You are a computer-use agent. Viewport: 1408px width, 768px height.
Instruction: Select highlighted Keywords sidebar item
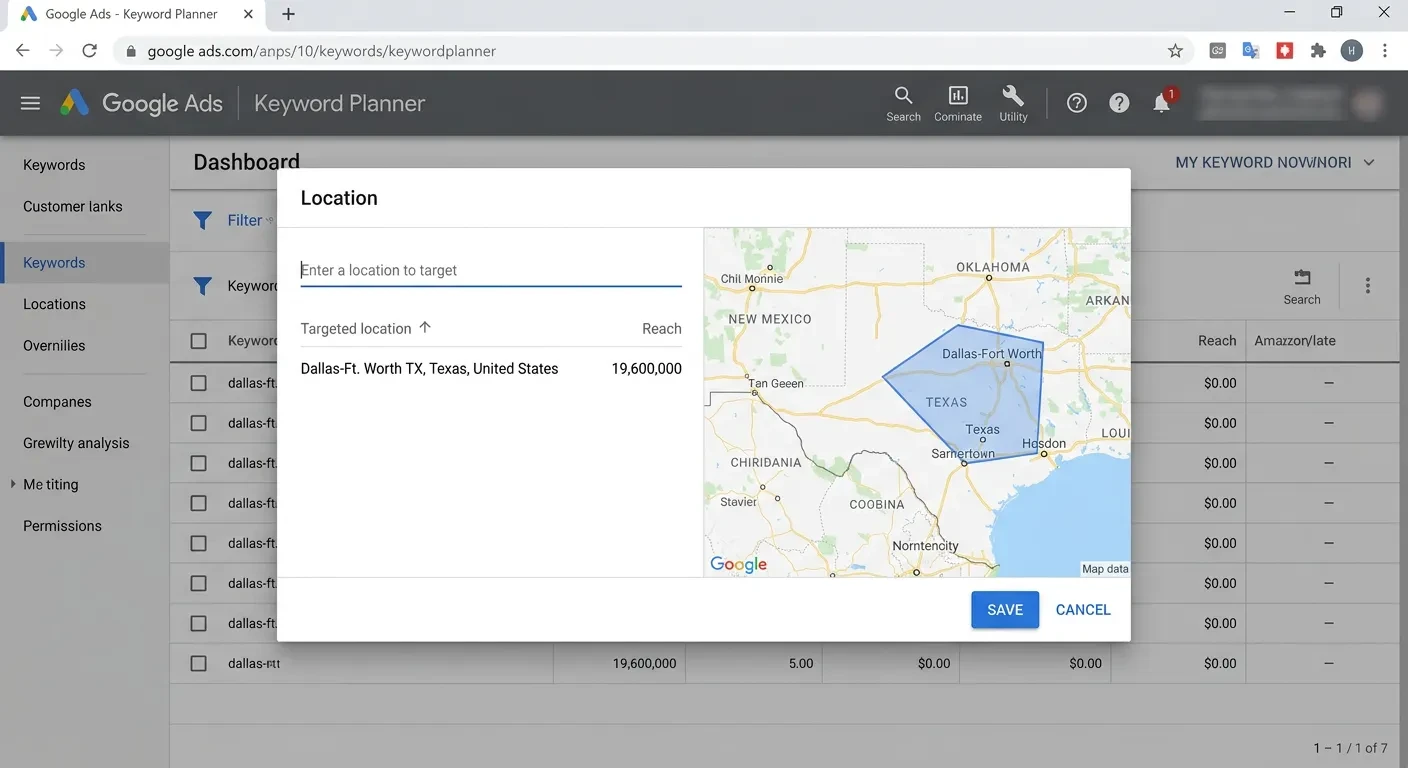[84, 263]
